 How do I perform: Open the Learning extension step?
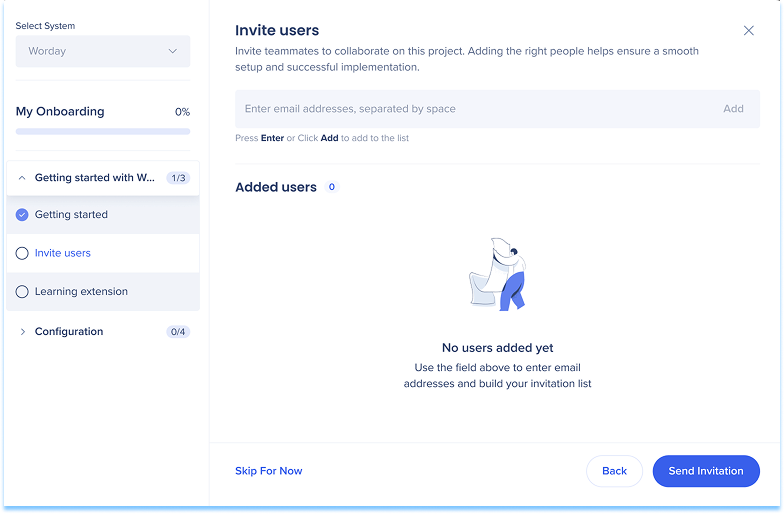(x=81, y=292)
